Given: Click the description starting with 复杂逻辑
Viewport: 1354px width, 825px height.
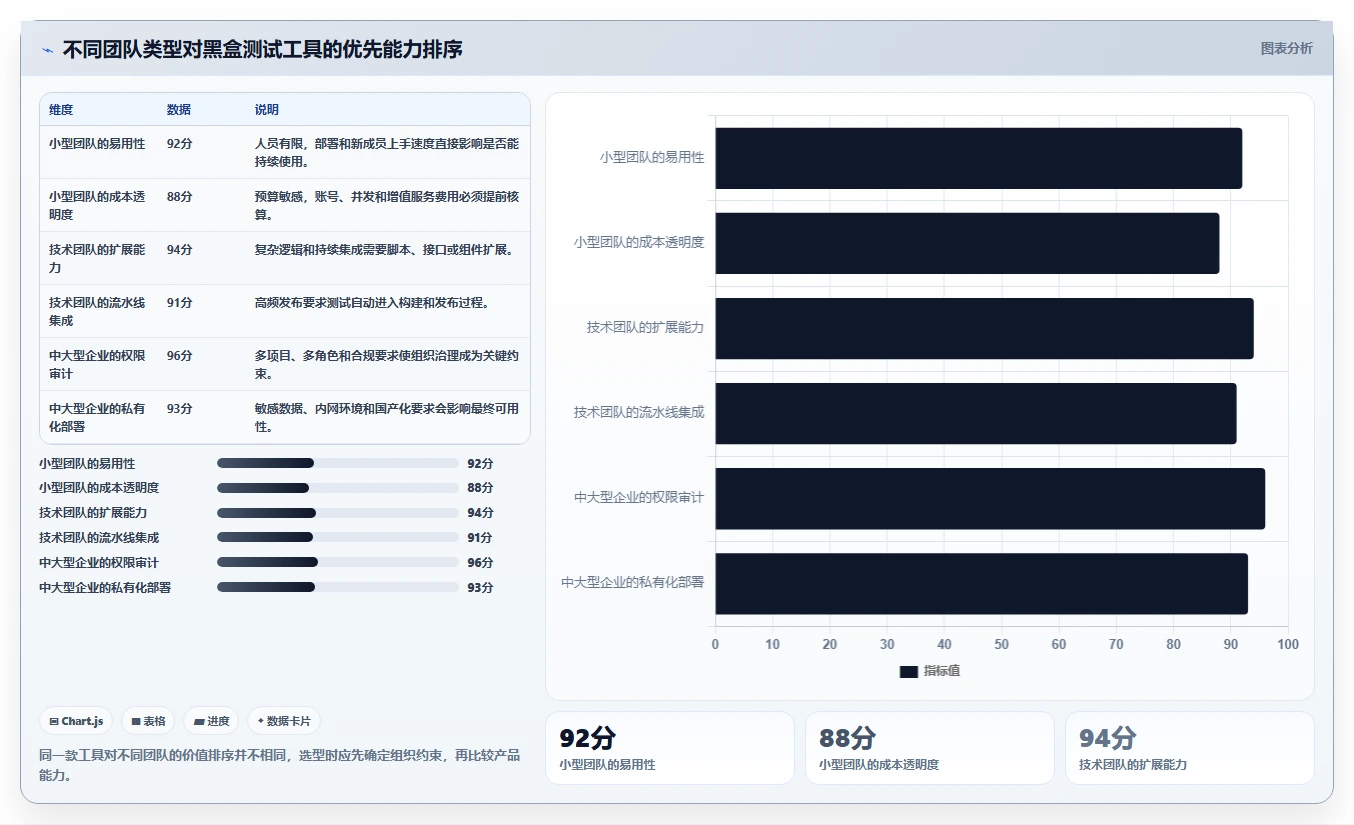Looking at the screenshot, I should (x=385, y=250).
